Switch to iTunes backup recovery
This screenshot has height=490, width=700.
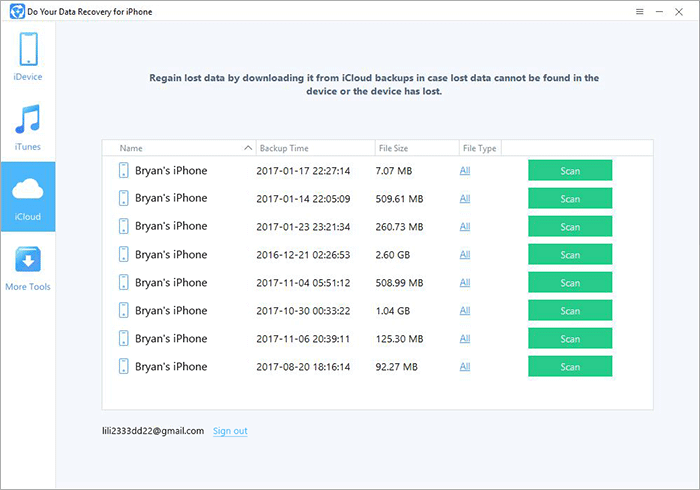(x=28, y=127)
